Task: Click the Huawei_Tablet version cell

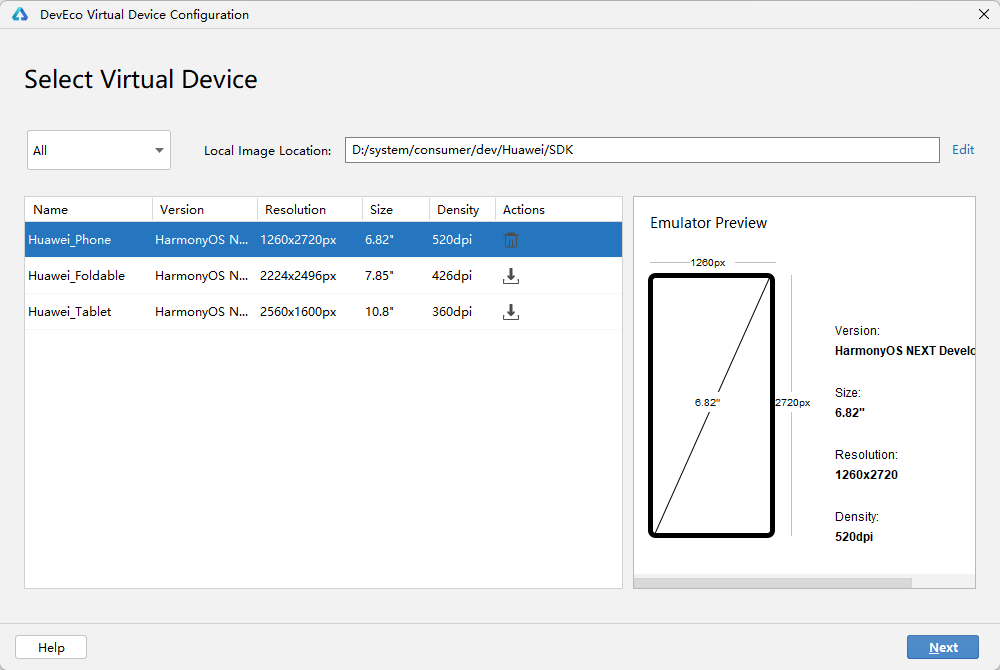Action: coord(202,312)
